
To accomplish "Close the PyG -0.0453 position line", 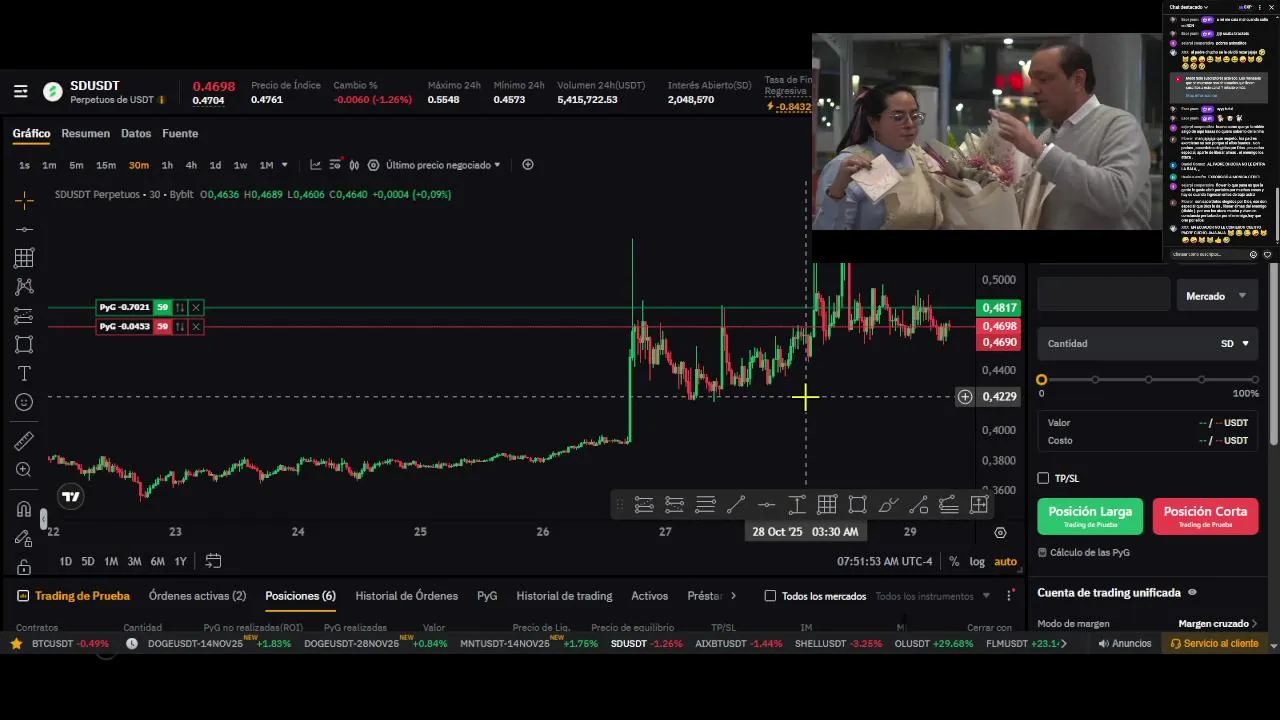I will 196,327.
